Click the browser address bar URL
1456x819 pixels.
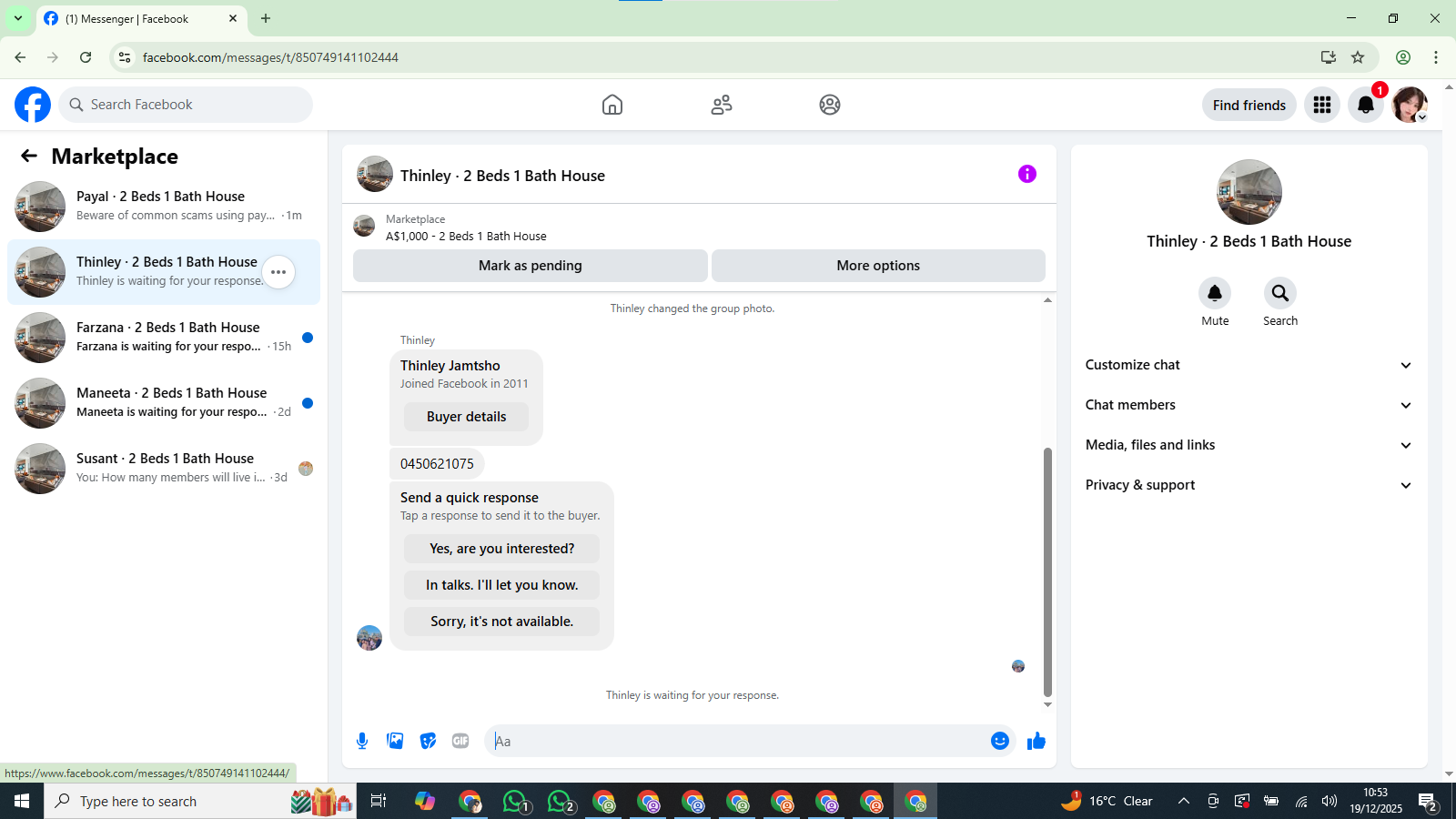(x=270, y=57)
